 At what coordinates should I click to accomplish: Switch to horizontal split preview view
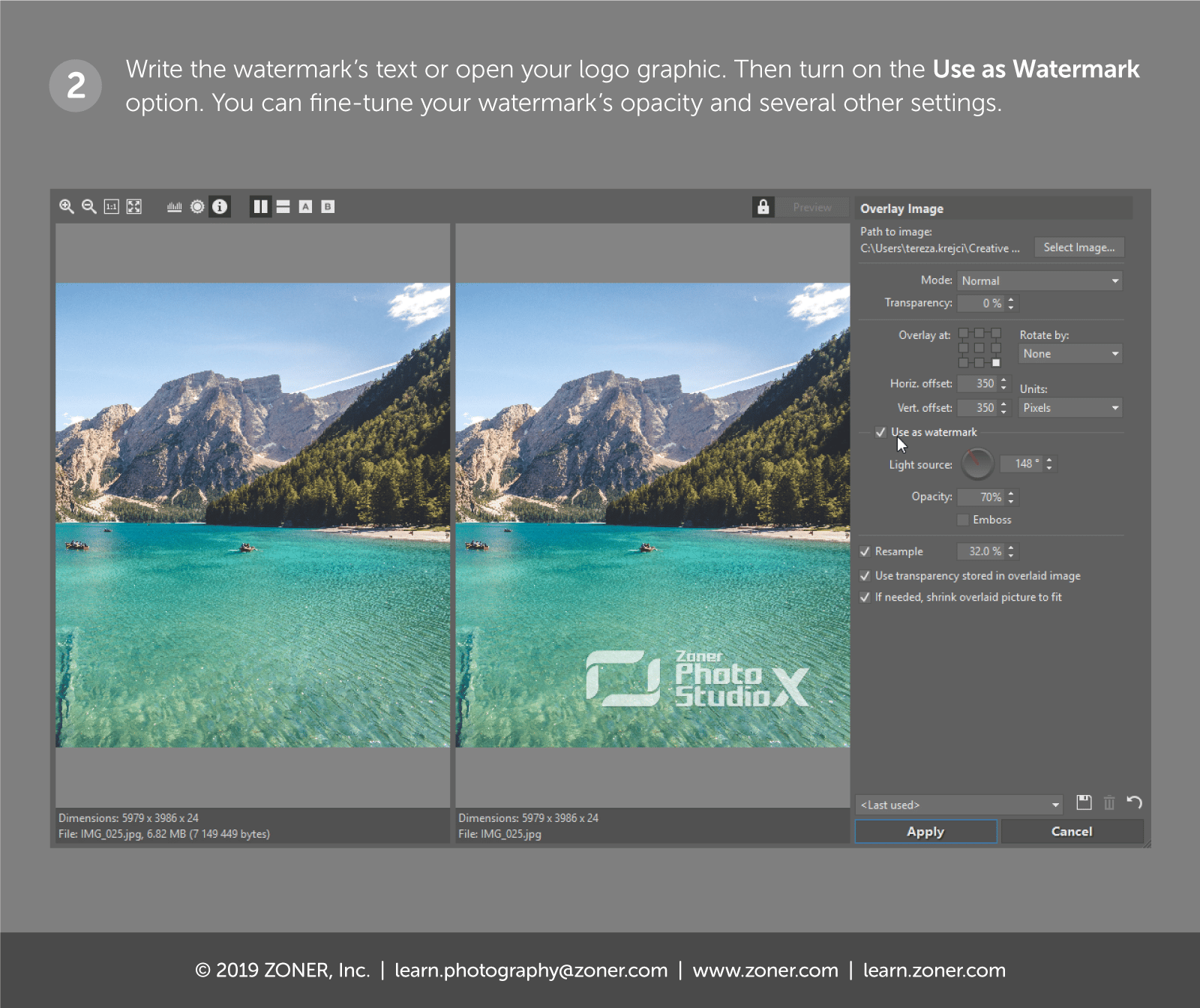pos(283,206)
